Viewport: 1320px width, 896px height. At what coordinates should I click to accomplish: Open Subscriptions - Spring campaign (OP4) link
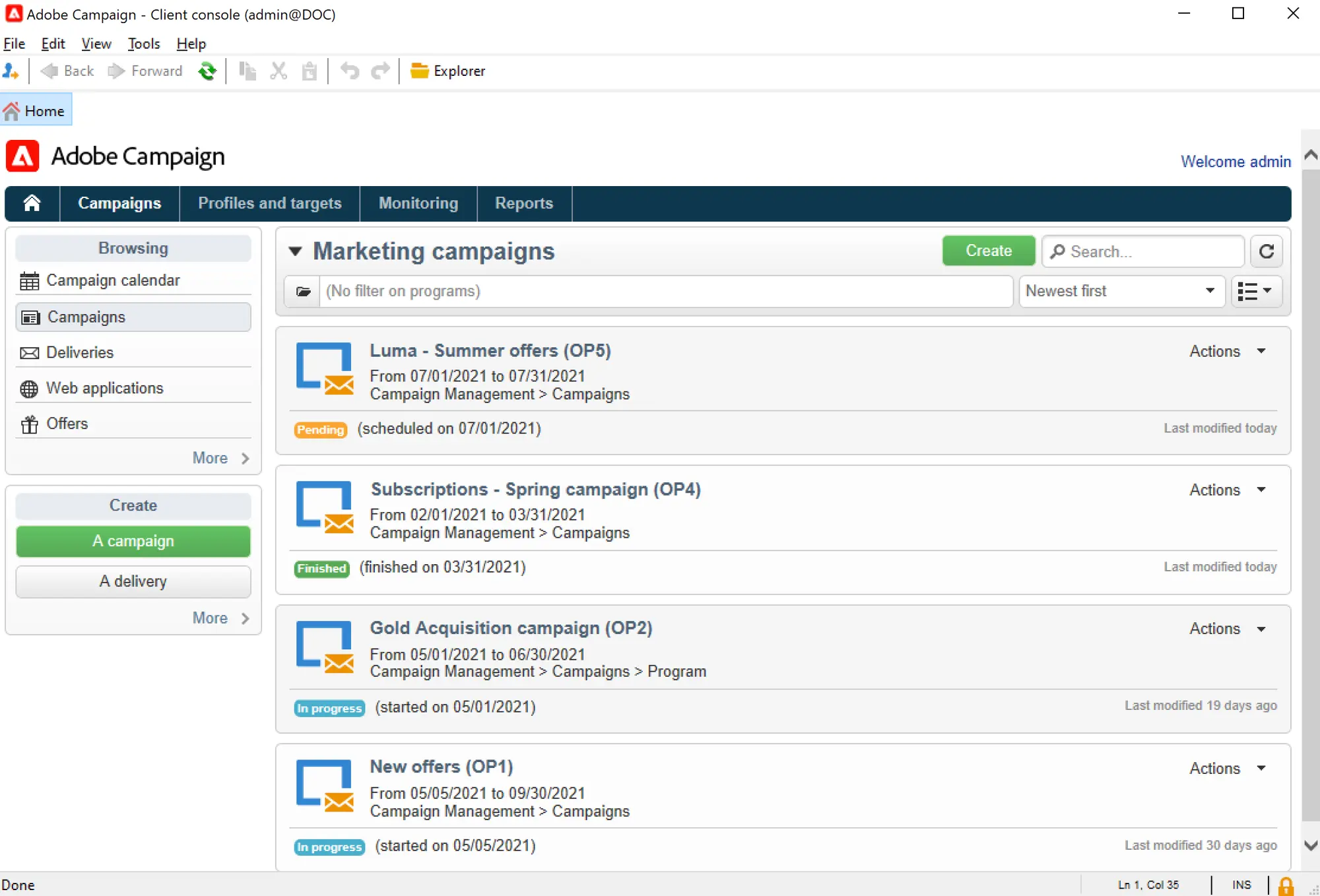click(x=535, y=490)
